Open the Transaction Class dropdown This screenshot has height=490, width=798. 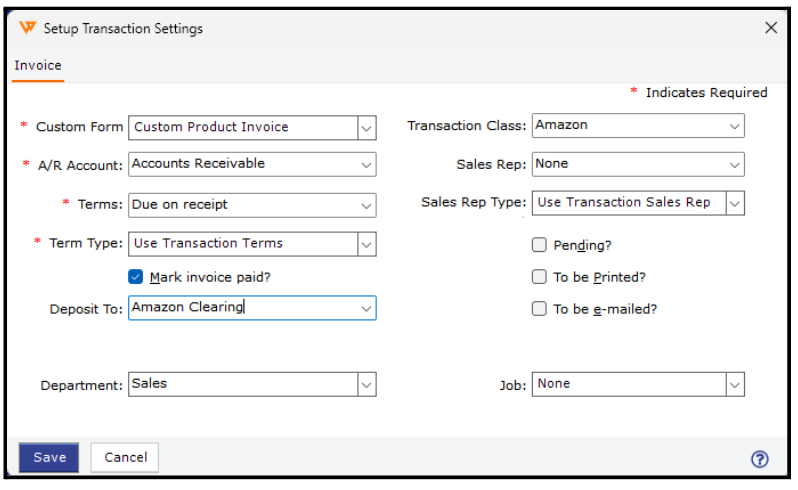[735, 126]
